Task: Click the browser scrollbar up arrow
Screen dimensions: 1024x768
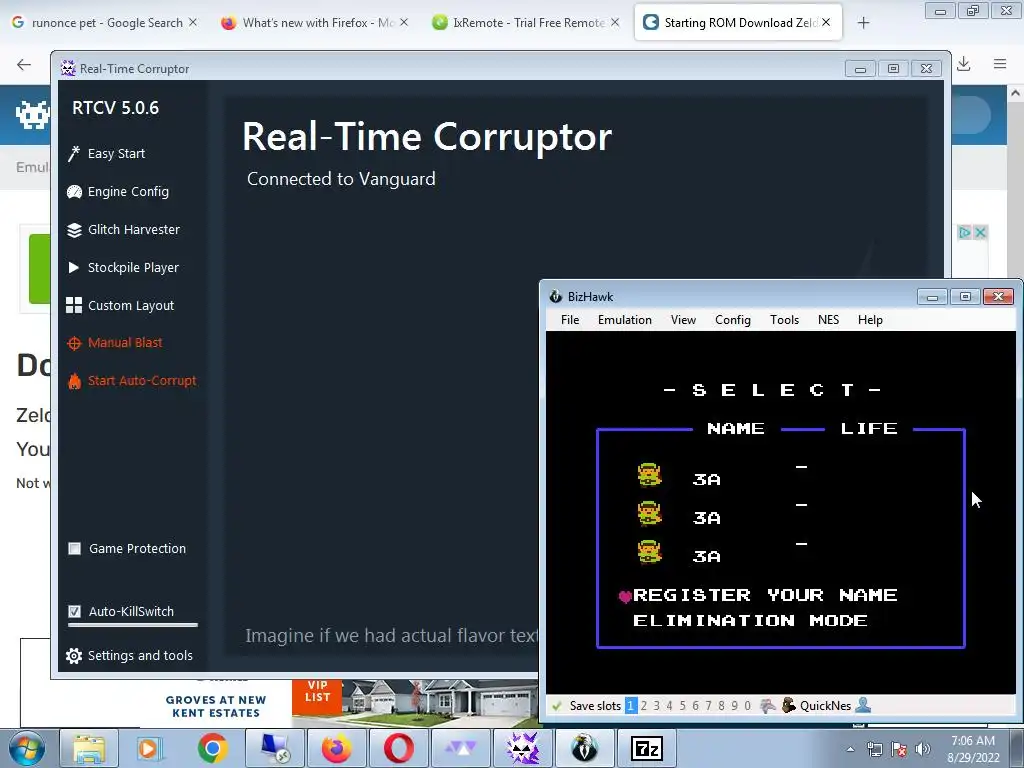Action: point(1016,93)
